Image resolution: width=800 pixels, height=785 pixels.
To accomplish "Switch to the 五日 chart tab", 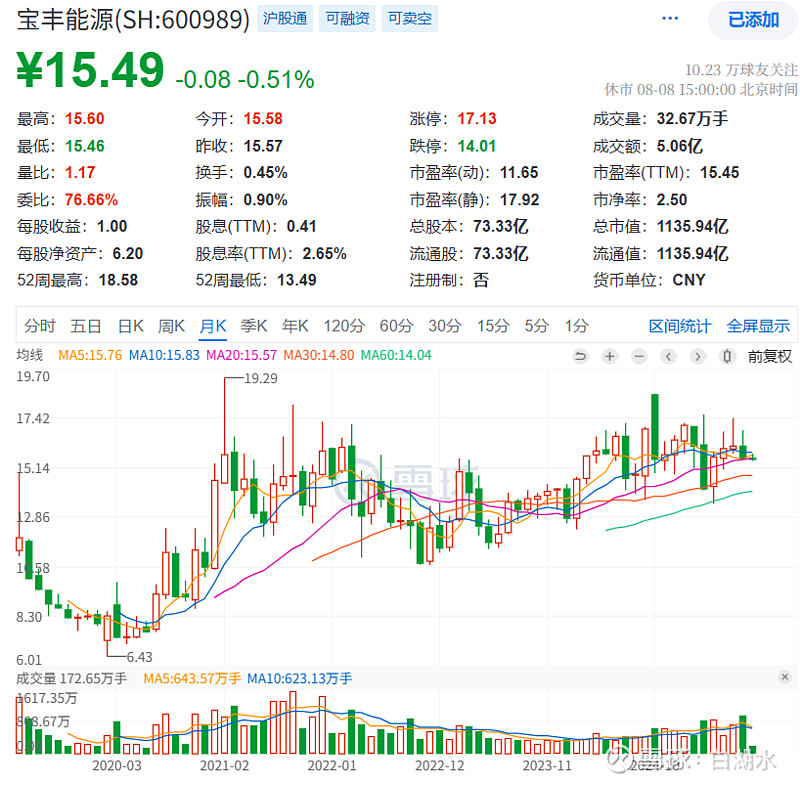I will [x=85, y=325].
